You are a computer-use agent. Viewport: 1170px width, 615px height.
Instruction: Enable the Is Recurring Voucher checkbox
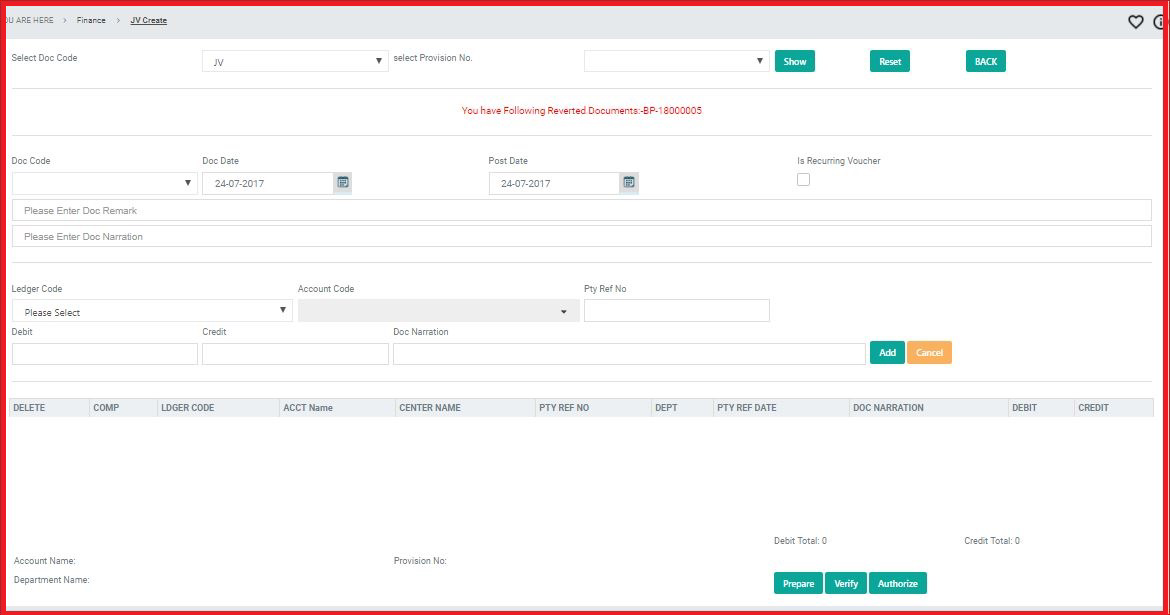click(803, 180)
